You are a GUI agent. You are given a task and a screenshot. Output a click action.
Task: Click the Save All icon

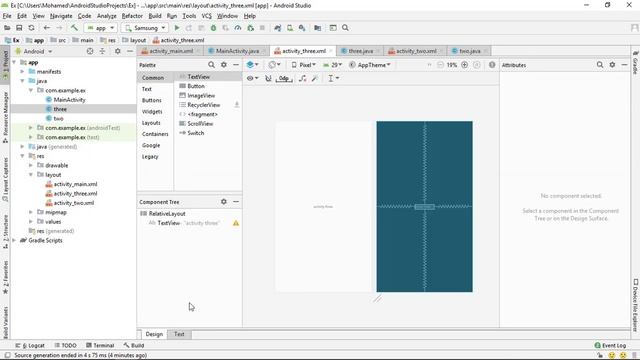(19, 28)
